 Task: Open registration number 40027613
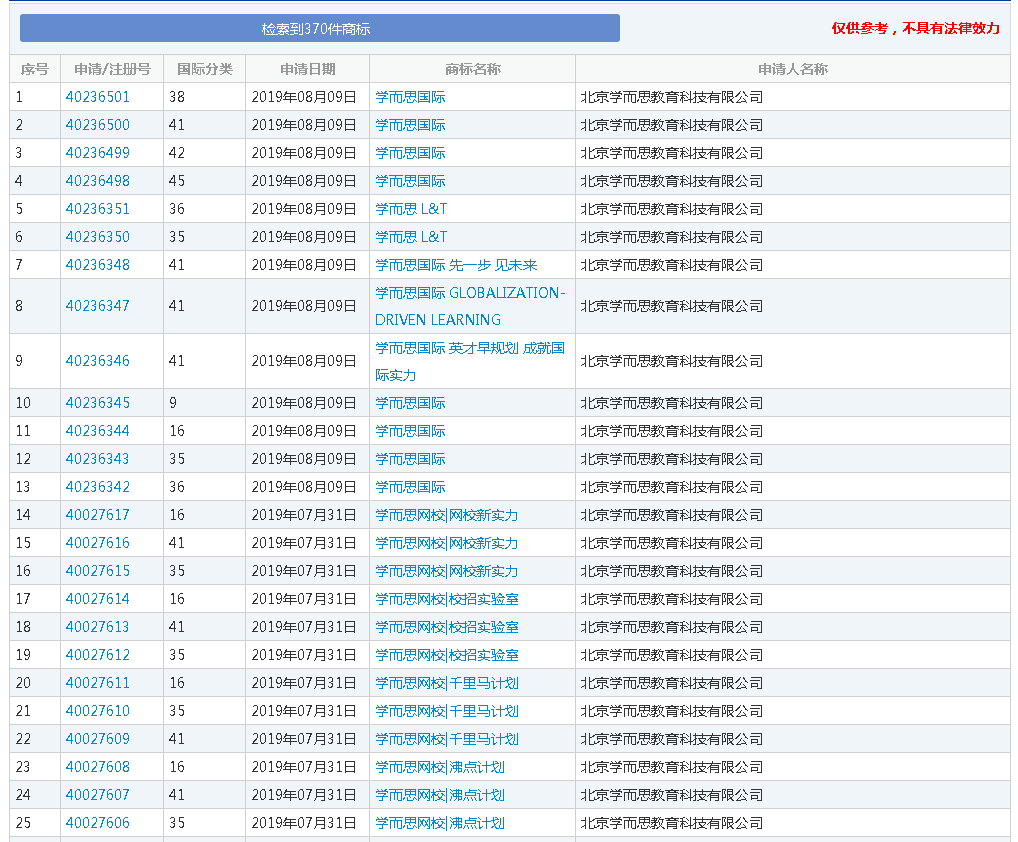tap(97, 626)
